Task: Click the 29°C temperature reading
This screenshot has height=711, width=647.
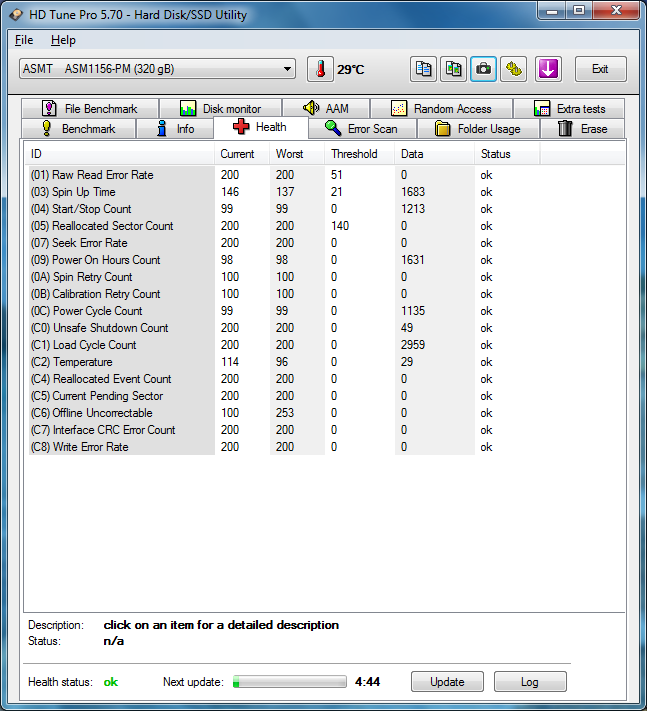Action: pyautogui.click(x=350, y=70)
